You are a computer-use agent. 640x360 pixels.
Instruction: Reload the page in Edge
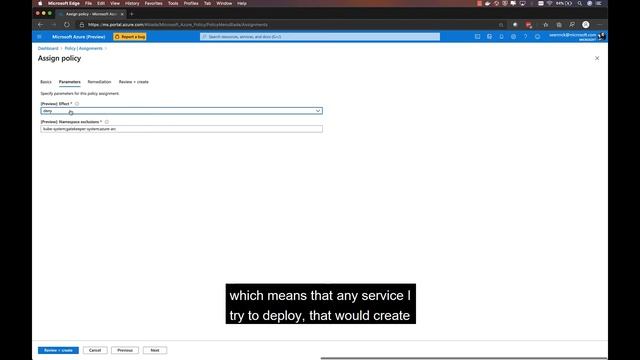[67, 24]
